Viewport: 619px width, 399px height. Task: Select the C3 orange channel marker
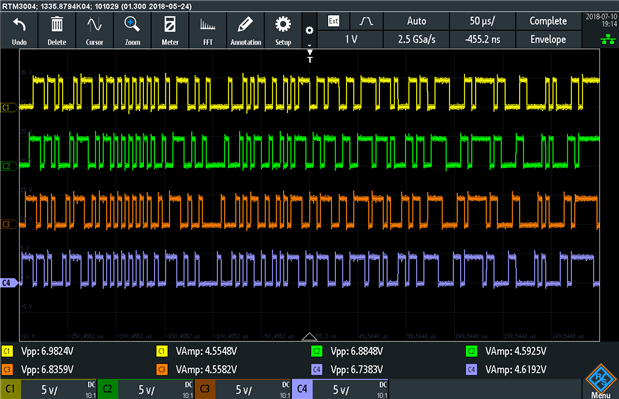click(x=8, y=224)
